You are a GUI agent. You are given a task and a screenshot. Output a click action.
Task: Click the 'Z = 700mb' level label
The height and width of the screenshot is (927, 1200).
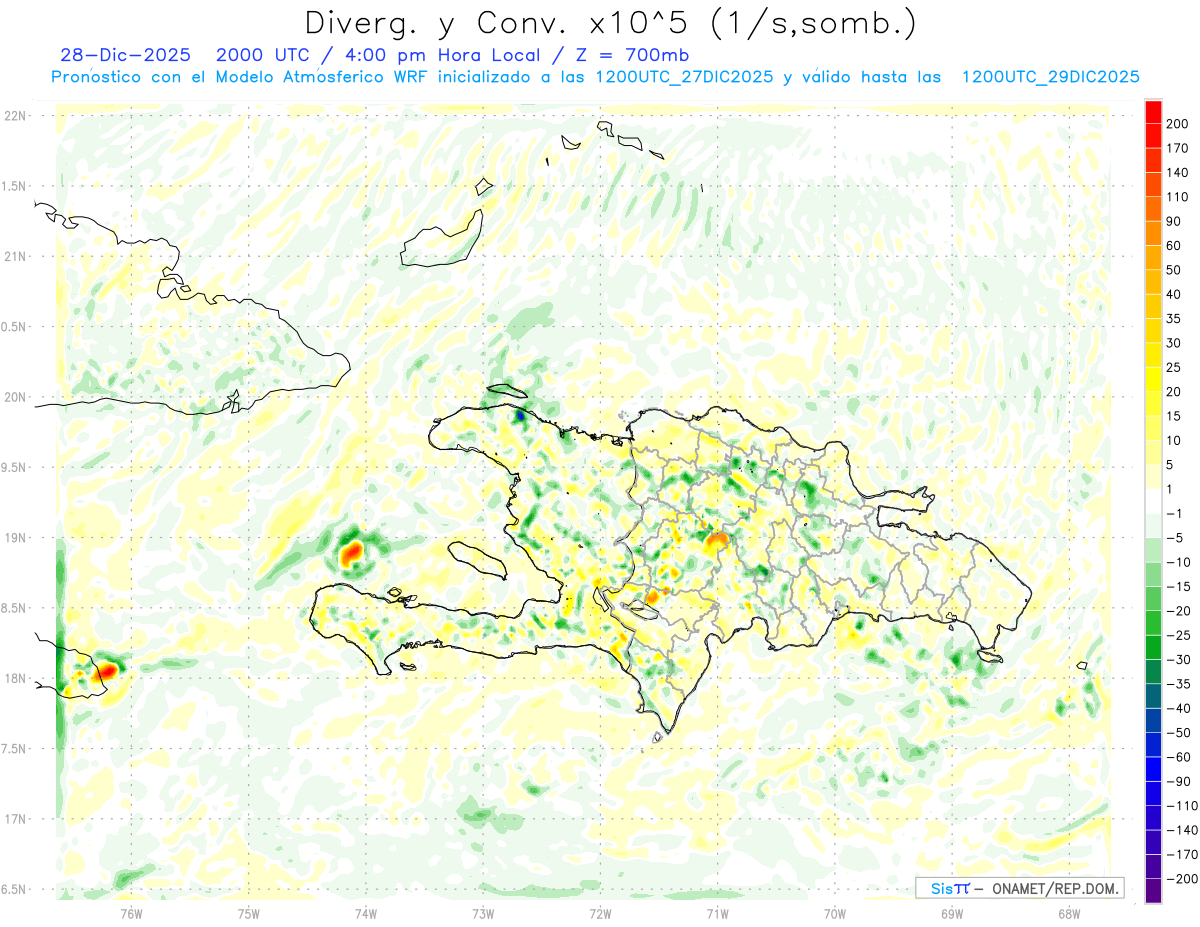pyautogui.click(x=631, y=55)
